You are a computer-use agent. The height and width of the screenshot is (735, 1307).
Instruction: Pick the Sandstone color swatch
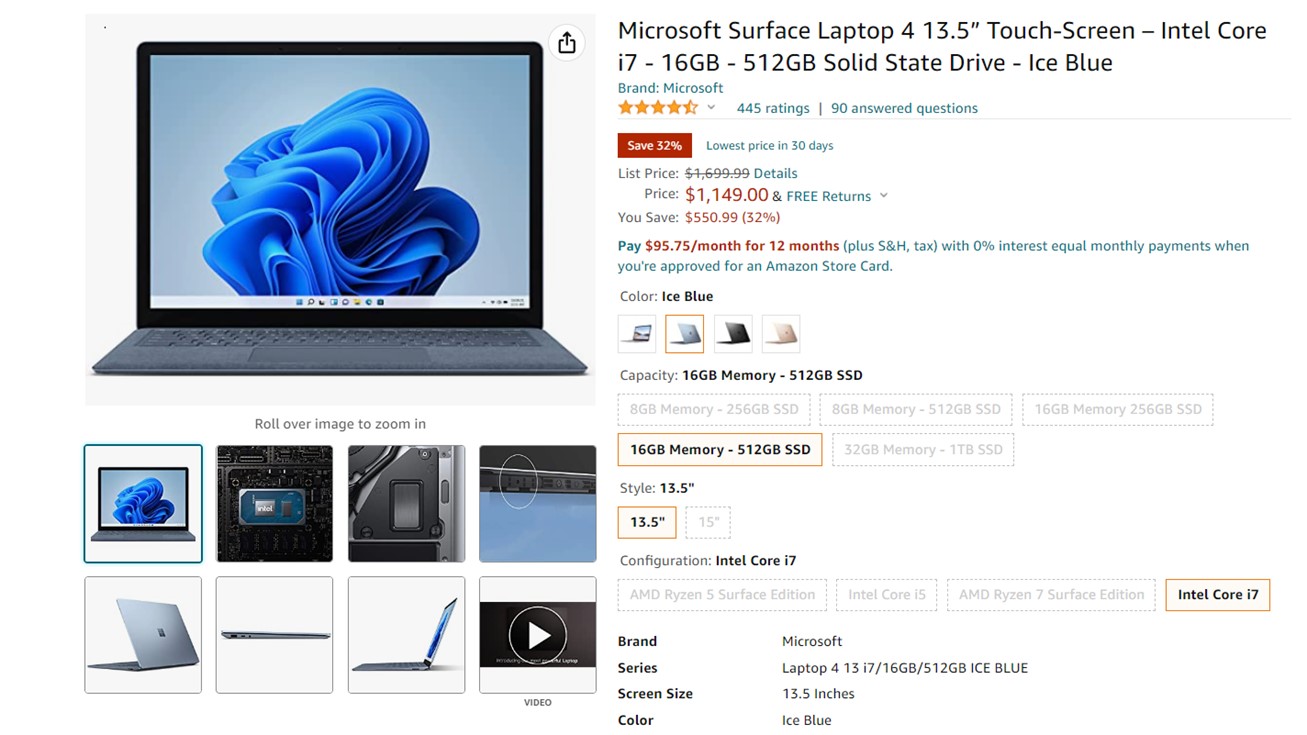pyautogui.click(x=781, y=334)
